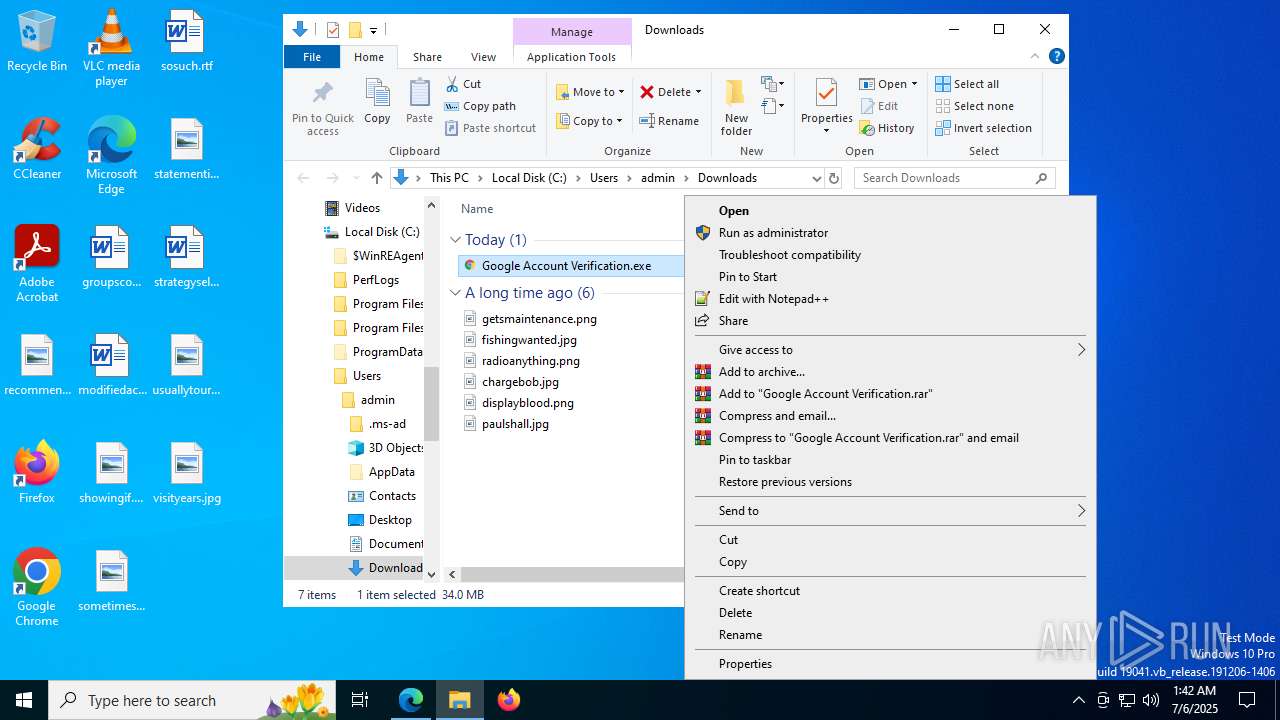Click the Up directory arrow
This screenshot has height=720, width=1280.
tap(376, 178)
